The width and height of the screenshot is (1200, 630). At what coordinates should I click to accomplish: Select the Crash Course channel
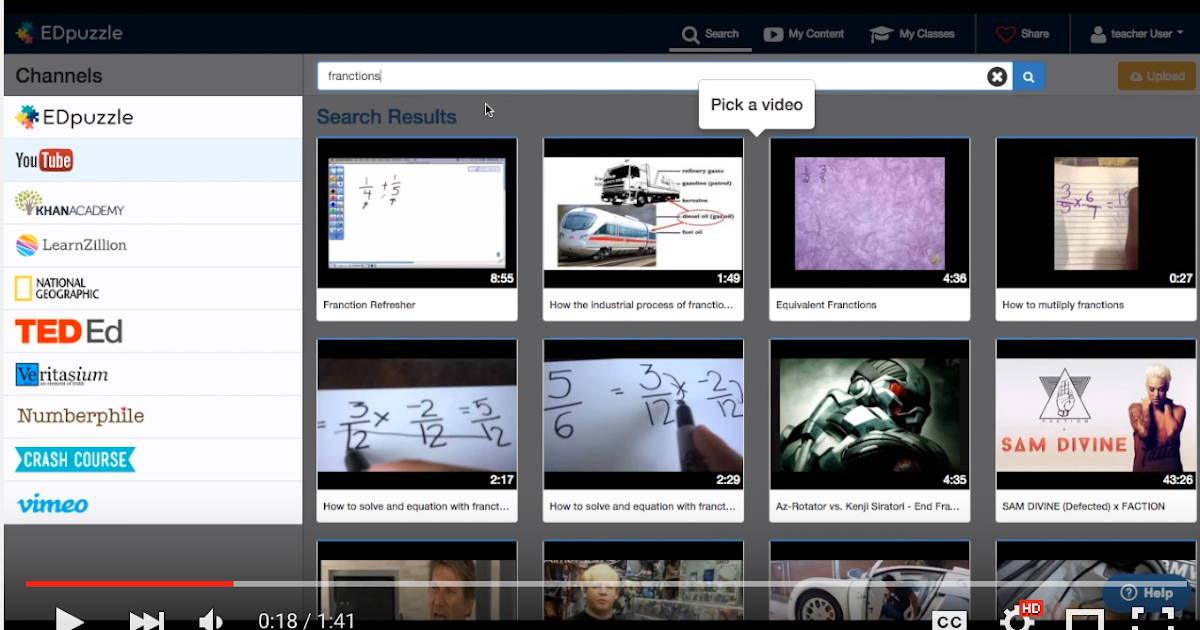pos(153,459)
